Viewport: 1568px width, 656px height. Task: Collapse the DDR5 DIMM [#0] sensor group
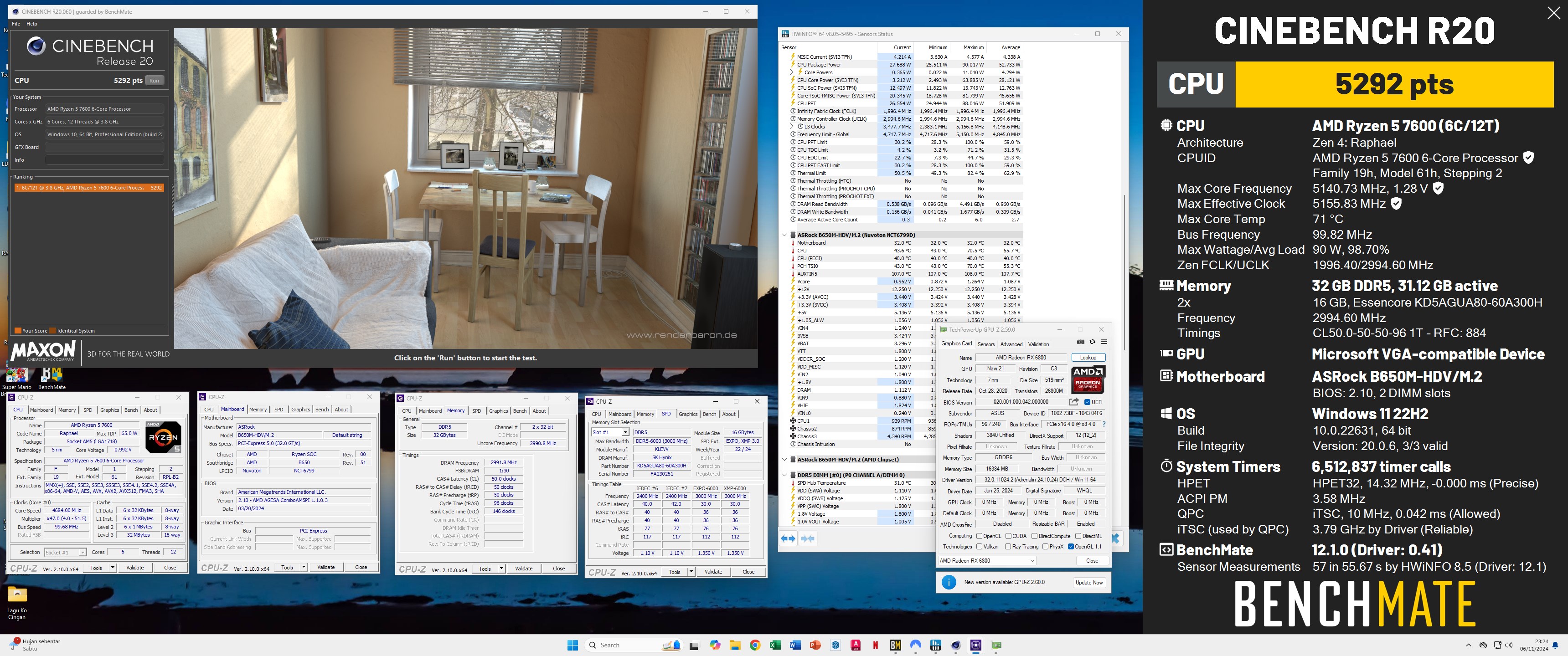(784, 475)
